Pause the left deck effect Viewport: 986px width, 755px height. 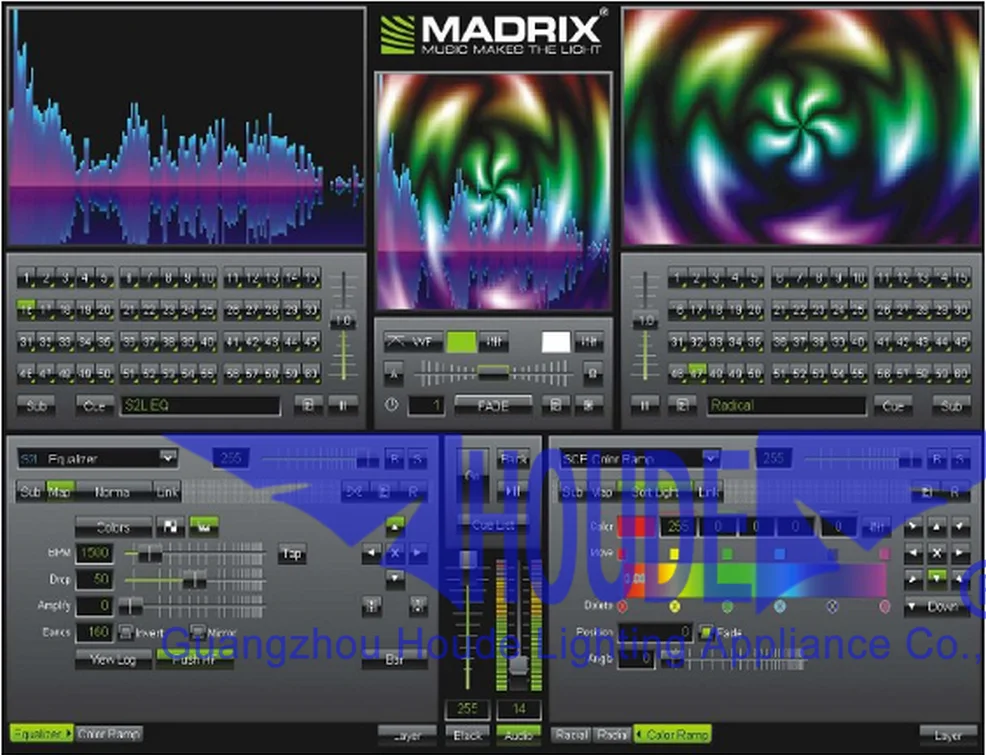343,405
